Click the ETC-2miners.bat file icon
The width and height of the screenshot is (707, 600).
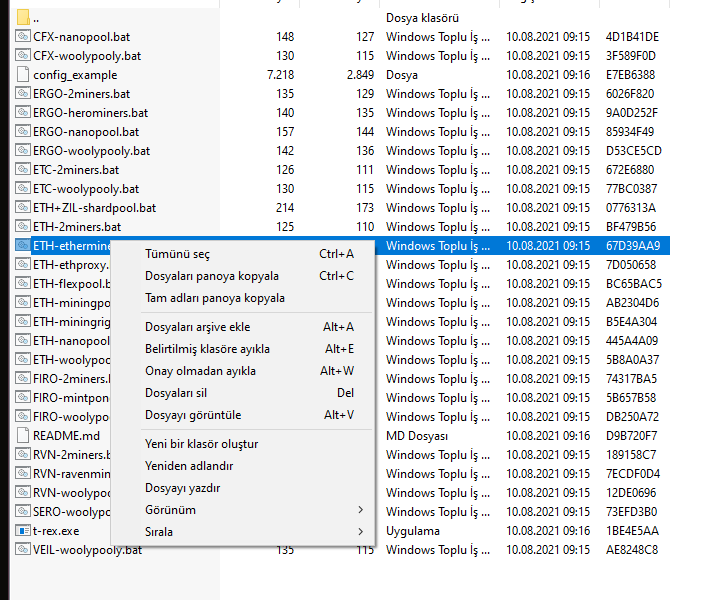(x=23, y=169)
